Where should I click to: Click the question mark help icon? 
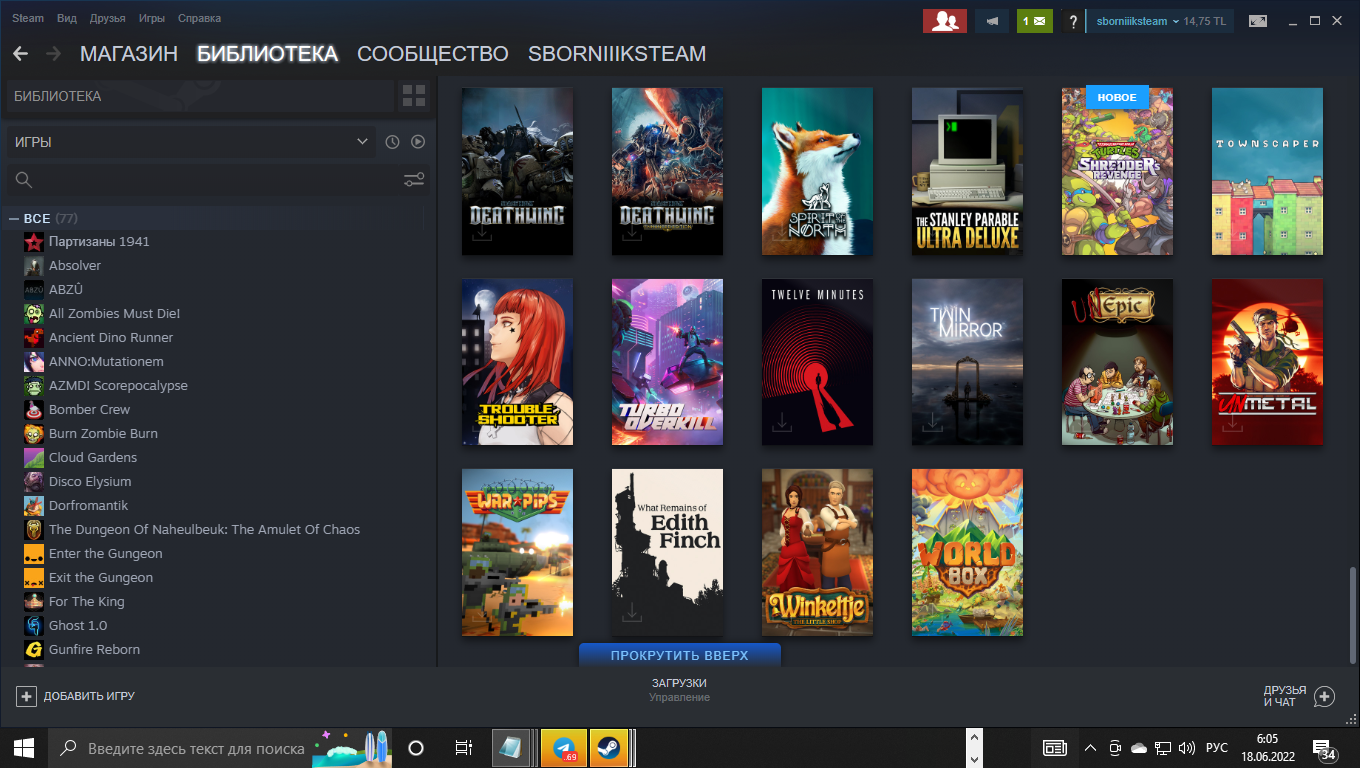pyautogui.click(x=1072, y=21)
